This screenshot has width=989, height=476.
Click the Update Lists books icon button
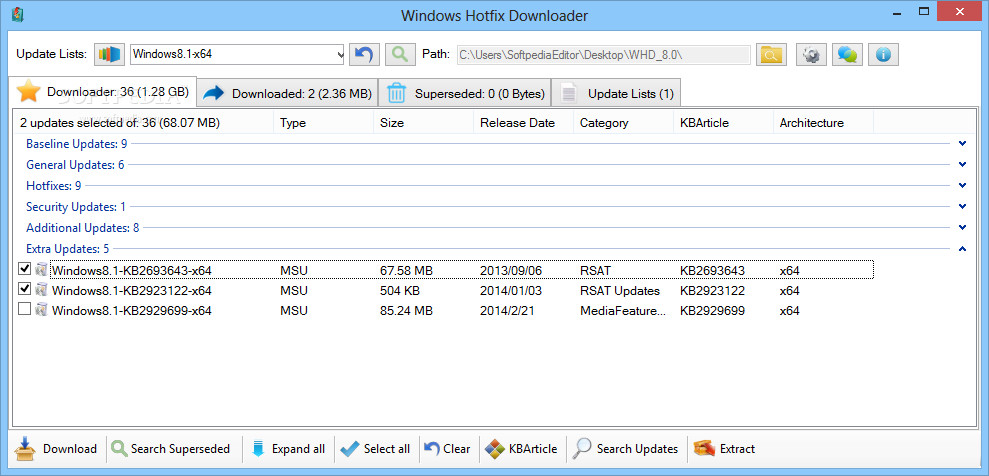coord(110,54)
